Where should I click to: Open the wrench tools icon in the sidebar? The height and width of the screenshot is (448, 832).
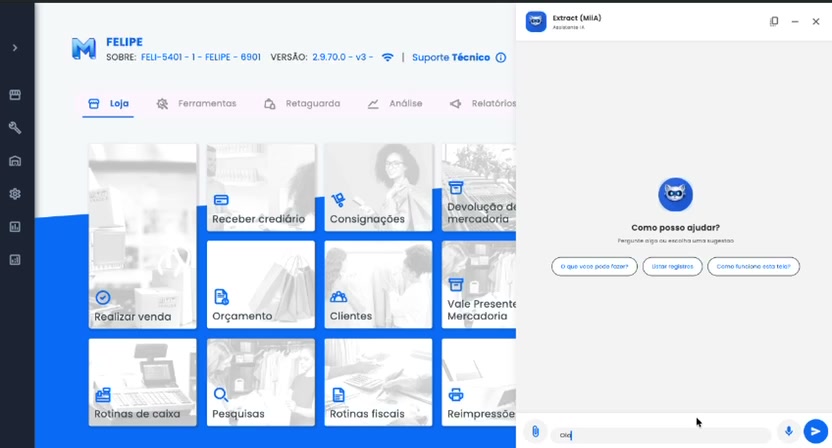(x=15, y=128)
